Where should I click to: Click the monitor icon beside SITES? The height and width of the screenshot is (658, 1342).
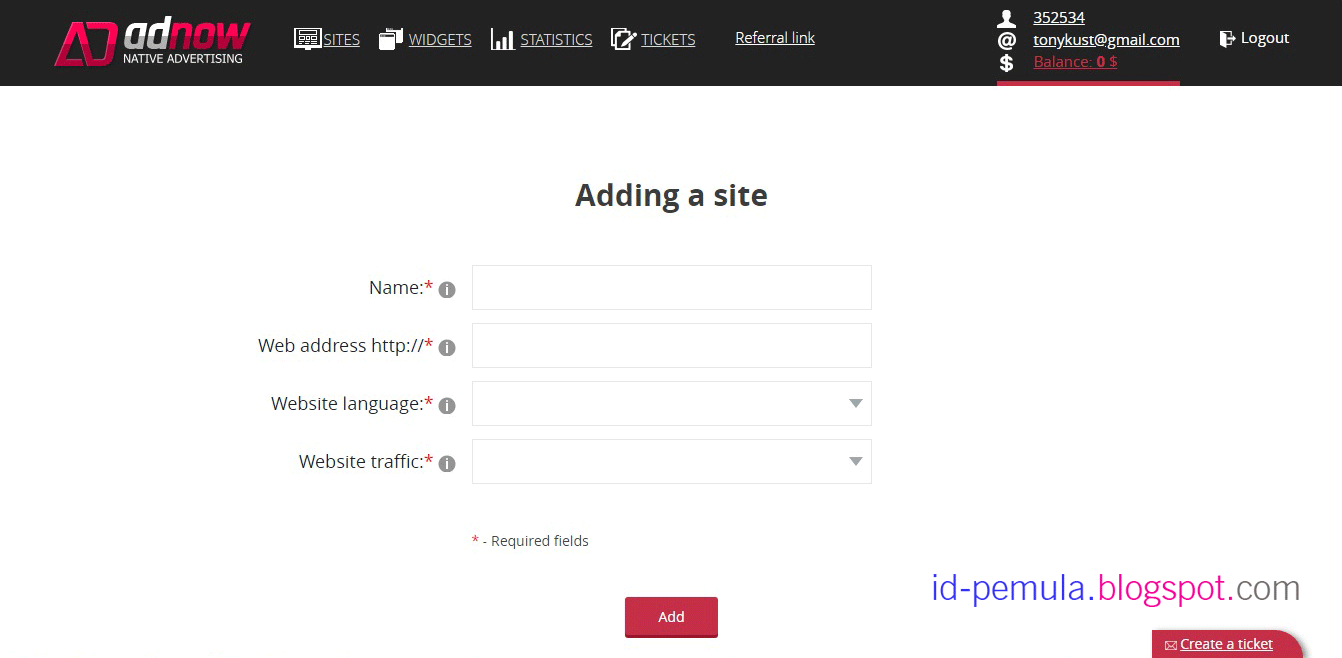click(x=307, y=39)
